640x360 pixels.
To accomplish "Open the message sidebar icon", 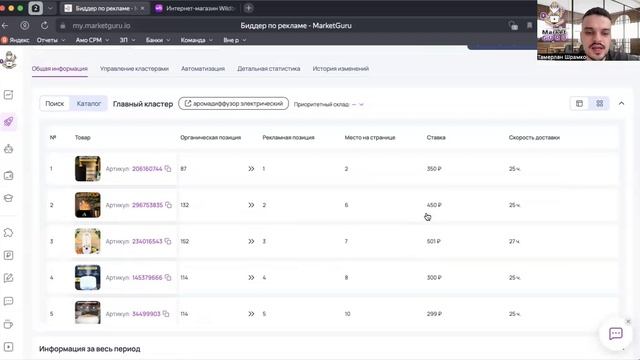I will tap(8, 301).
